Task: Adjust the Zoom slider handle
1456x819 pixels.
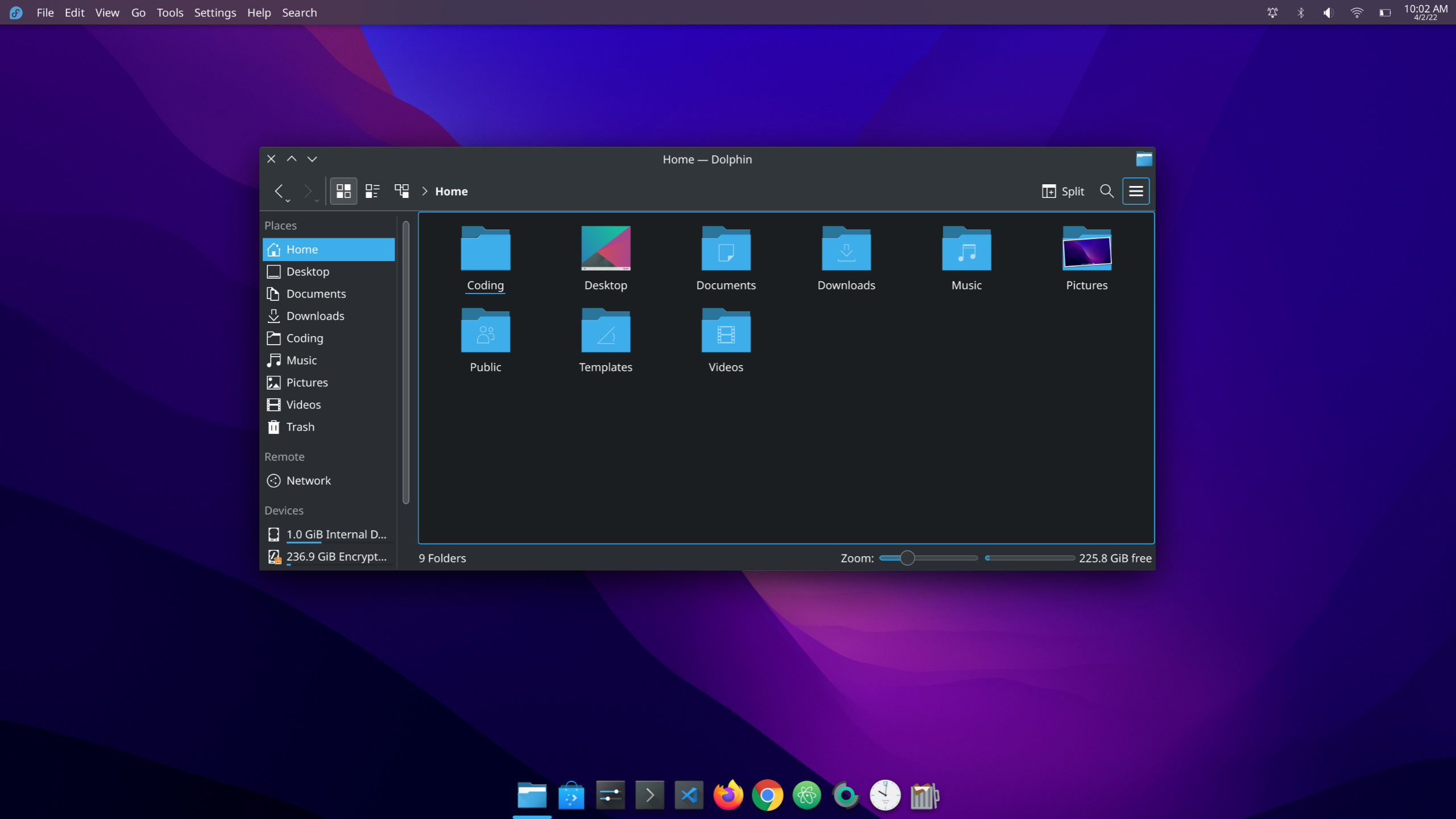Action: 907,558
